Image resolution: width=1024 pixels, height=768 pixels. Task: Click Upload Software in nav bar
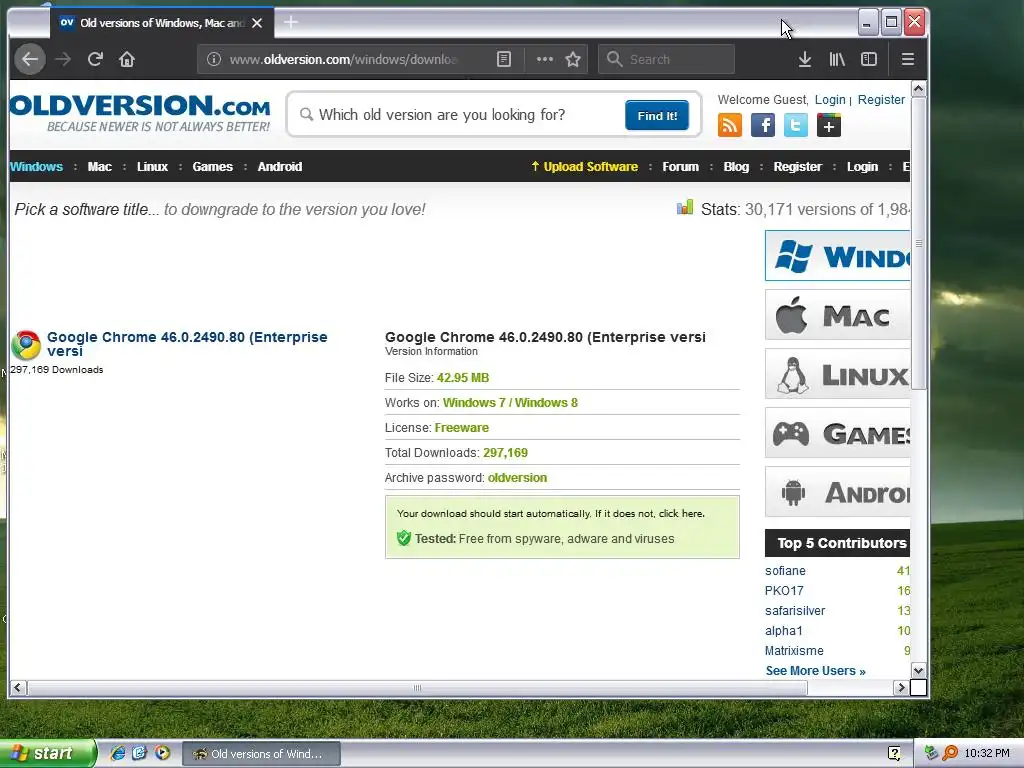pyautogui.click(x=584, y=167)
